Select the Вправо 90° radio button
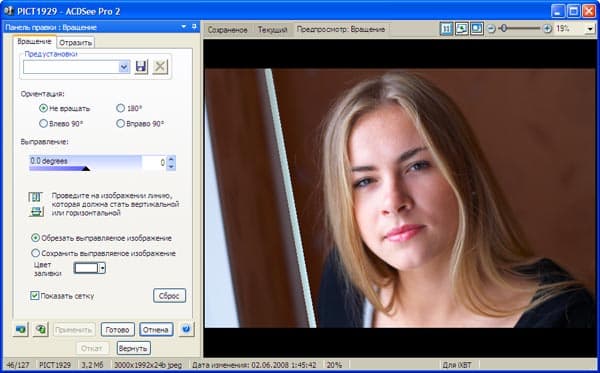 120,123
